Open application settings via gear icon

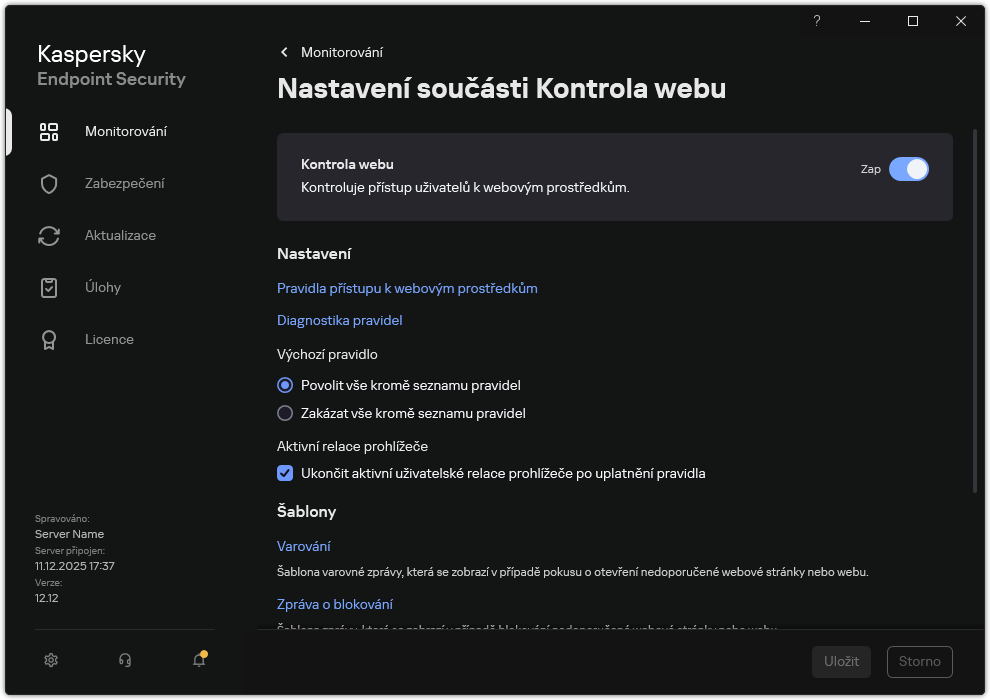click(50, 660)
